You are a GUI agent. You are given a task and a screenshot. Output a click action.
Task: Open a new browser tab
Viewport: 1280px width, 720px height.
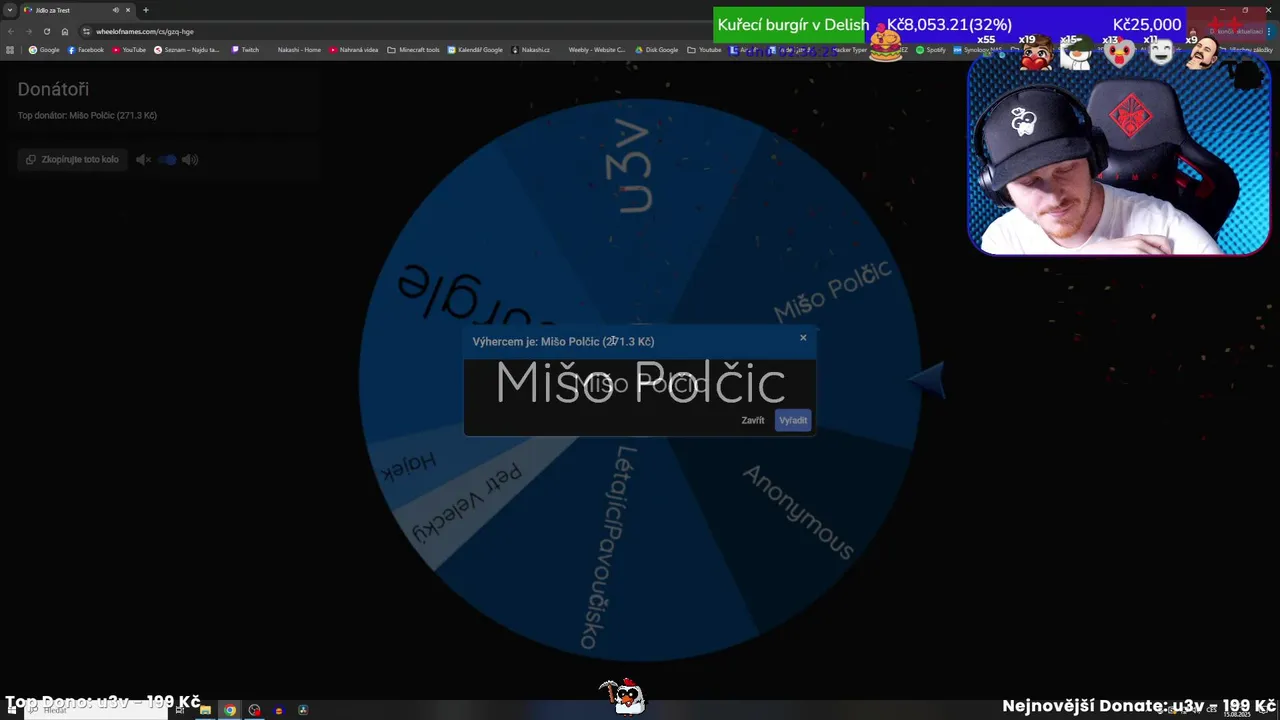pyautogui.click(x=146, y=10)
